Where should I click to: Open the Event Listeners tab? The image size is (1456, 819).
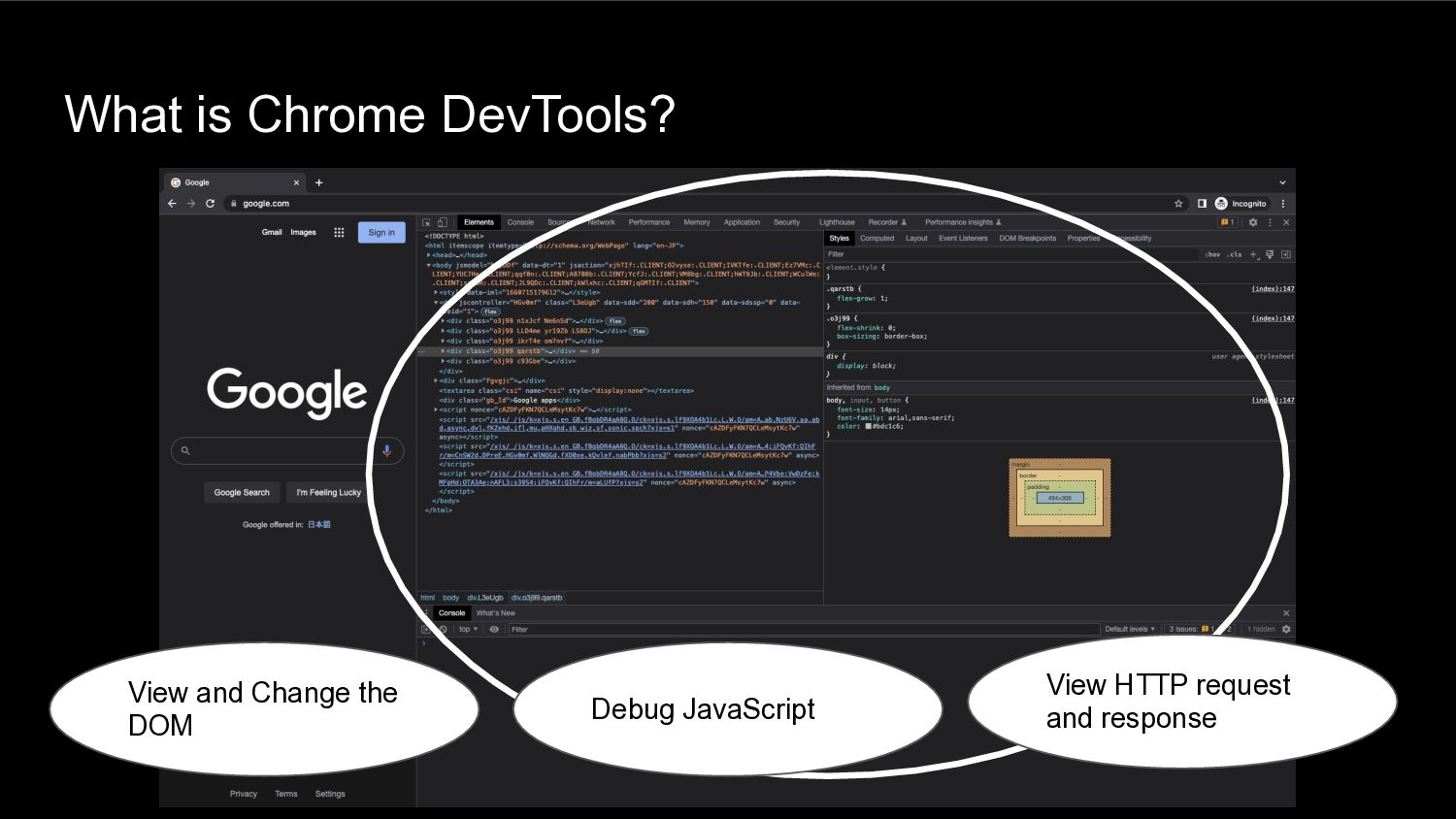point(963,238)
